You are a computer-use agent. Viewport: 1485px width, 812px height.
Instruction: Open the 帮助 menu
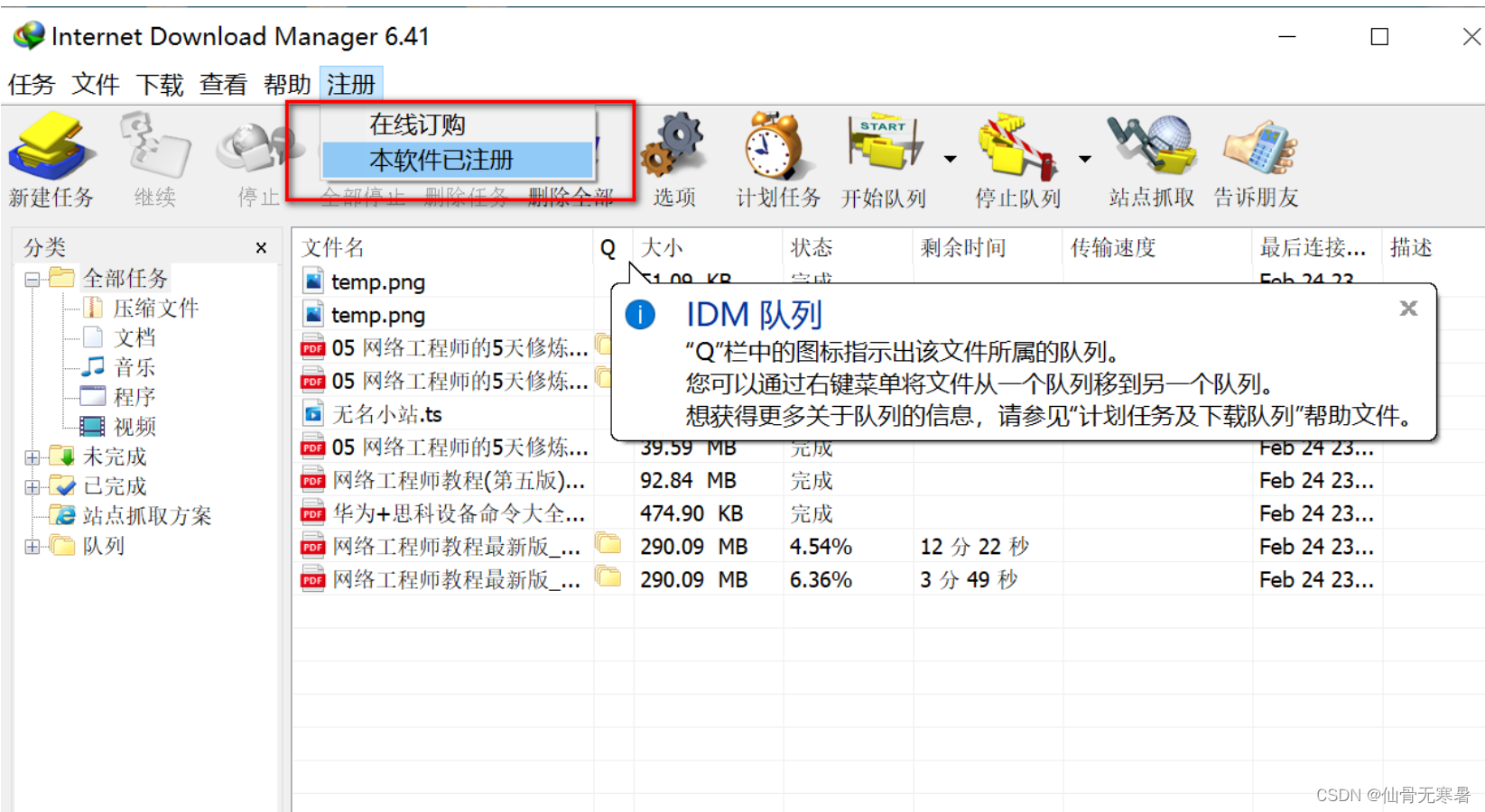tap(287, 84)
